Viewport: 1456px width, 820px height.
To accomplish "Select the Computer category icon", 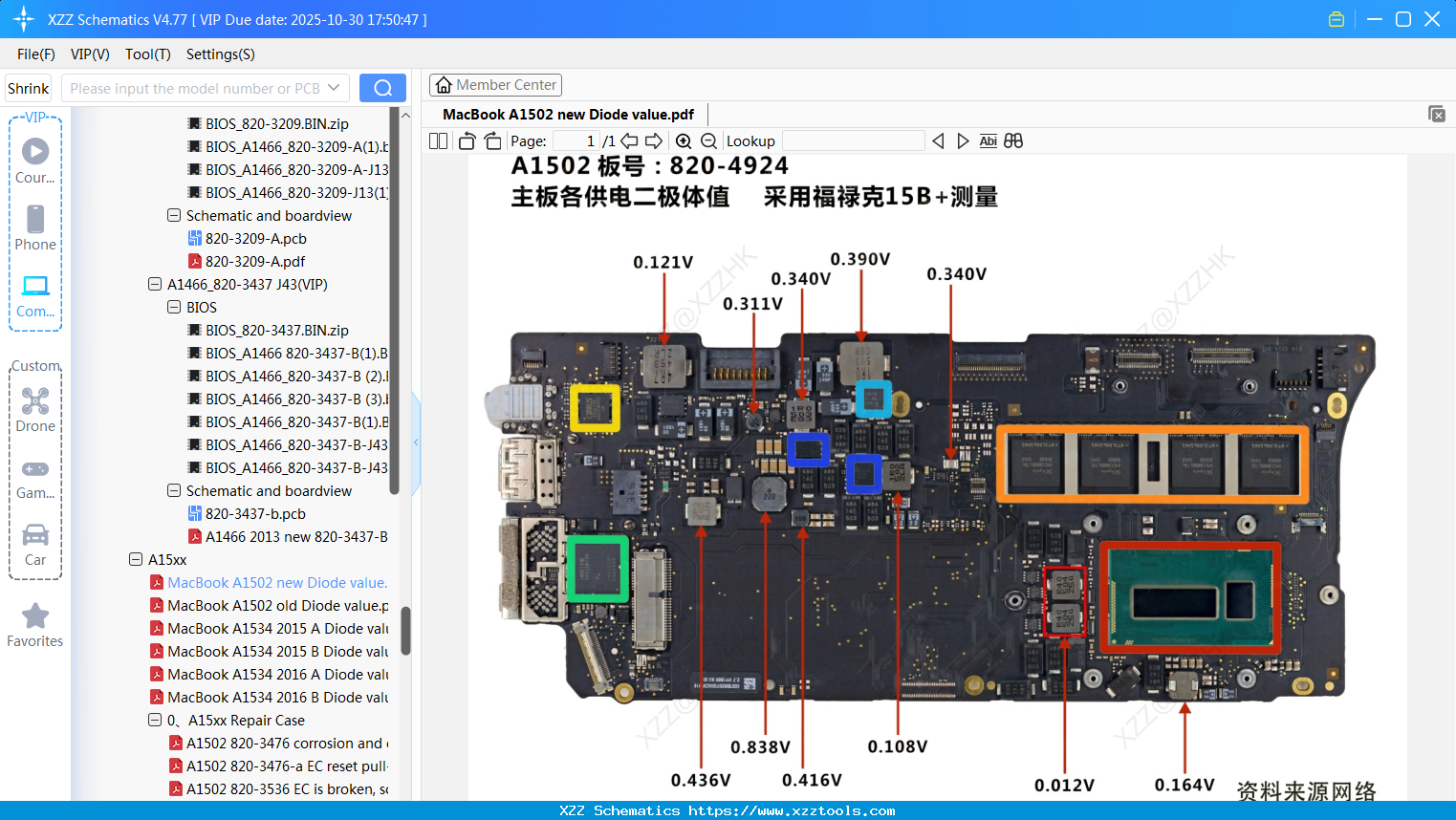I will point(35,295).
